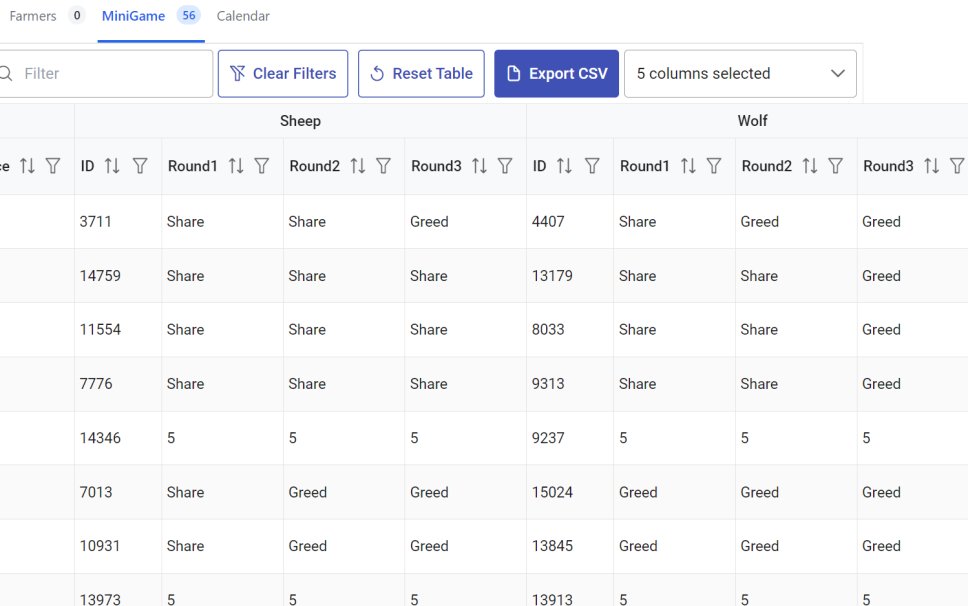Click Greed in Sheep Round2 of row 7013
Image resolution: width=968 pixels, height=606 pixels.
click(307, 492)
